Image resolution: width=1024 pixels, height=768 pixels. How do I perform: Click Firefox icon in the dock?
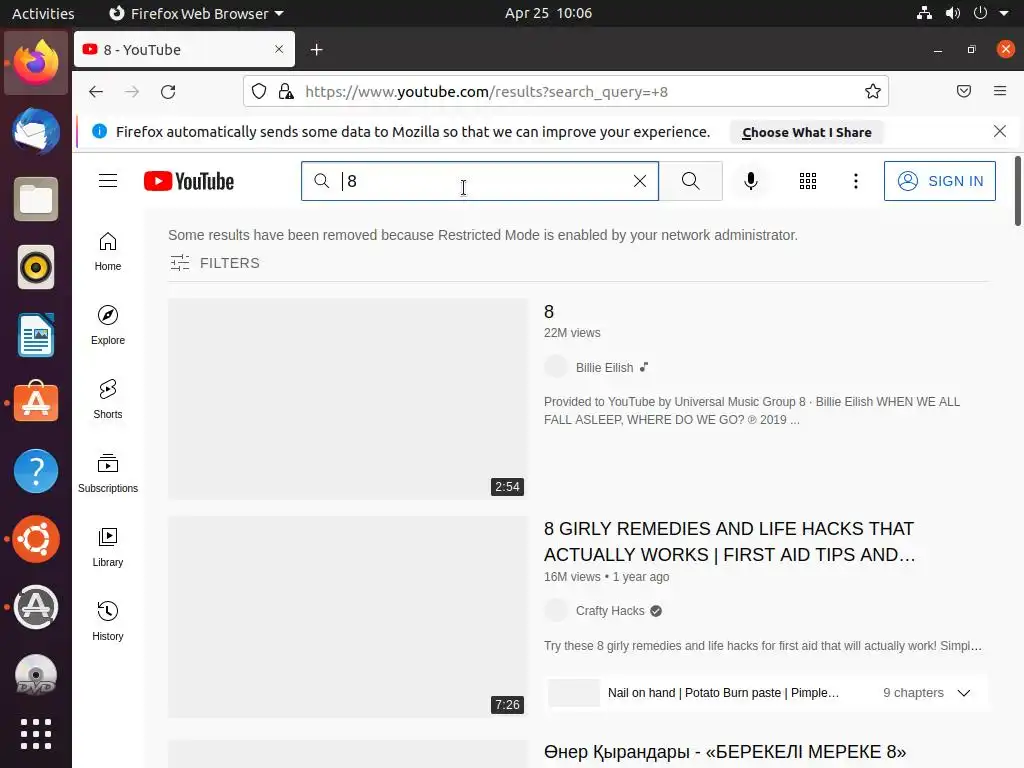point(36,63)
